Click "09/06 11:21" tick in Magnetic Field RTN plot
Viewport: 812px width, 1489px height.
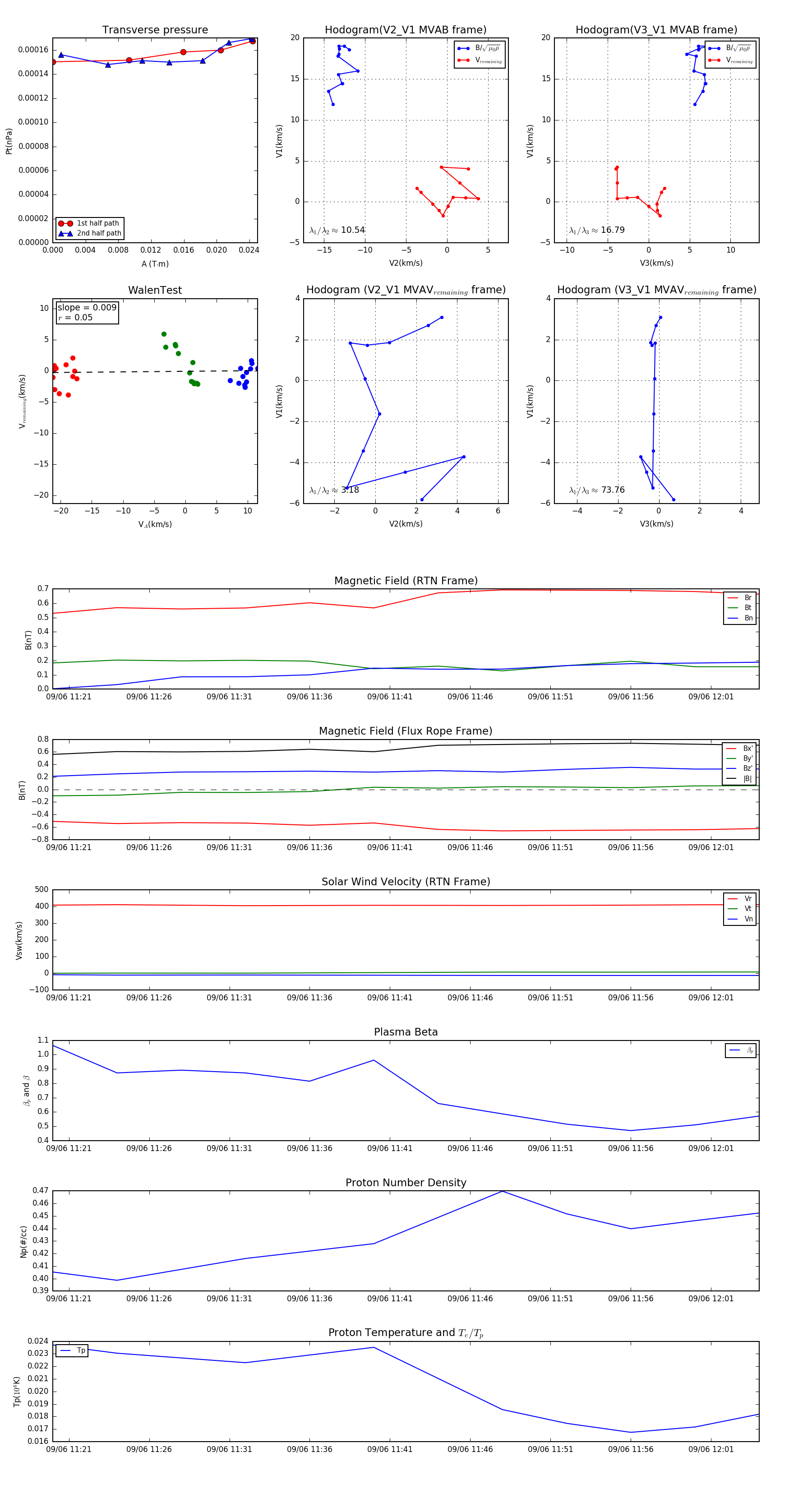69,697
